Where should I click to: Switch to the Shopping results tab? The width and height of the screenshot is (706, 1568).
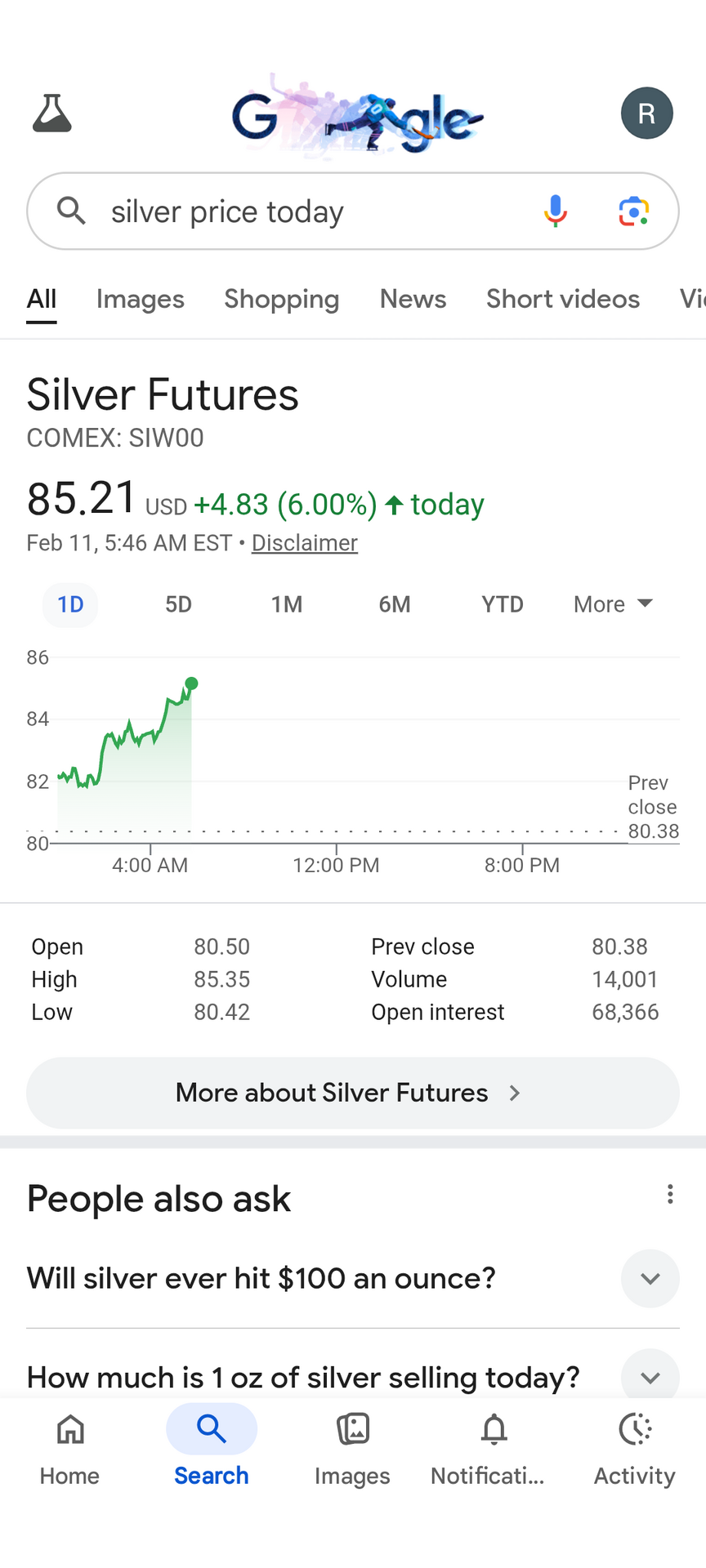pyautogui.click(x=281, y=299)
